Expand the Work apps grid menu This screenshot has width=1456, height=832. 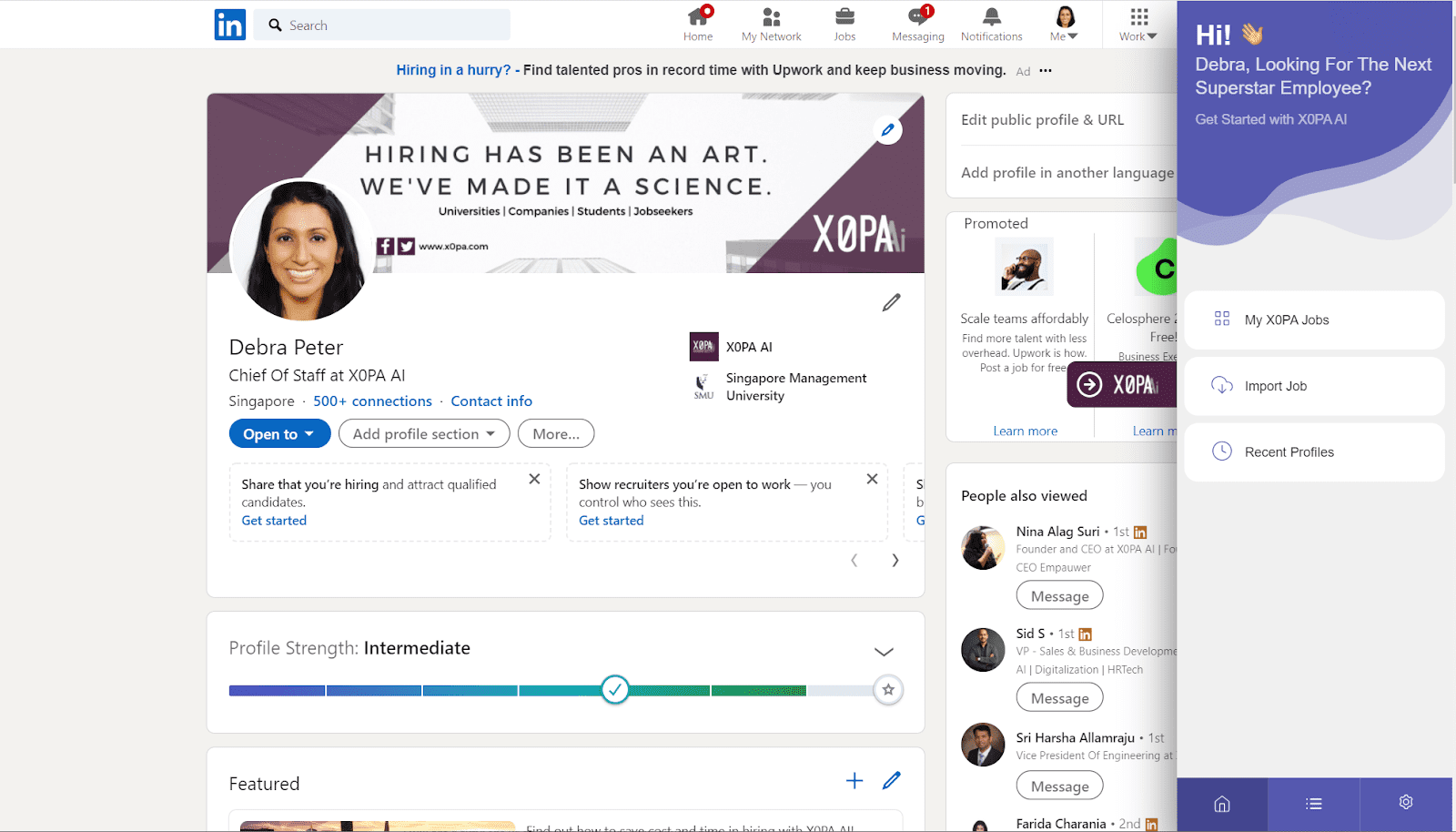coord(1138,25)
